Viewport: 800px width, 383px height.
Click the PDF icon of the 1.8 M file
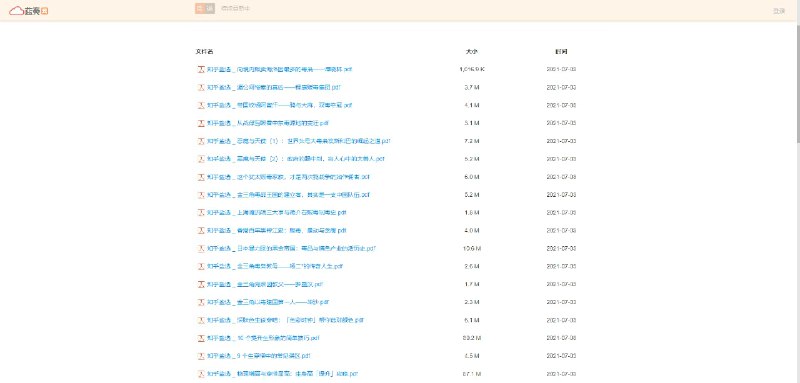[x=201, y=213]
